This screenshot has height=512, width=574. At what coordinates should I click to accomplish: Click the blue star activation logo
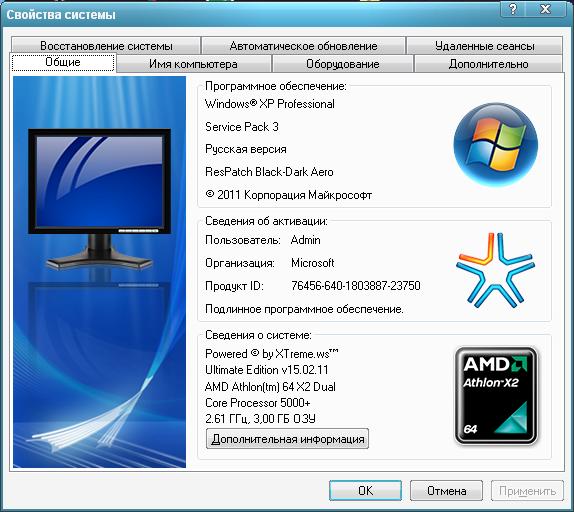click(495, 269)
